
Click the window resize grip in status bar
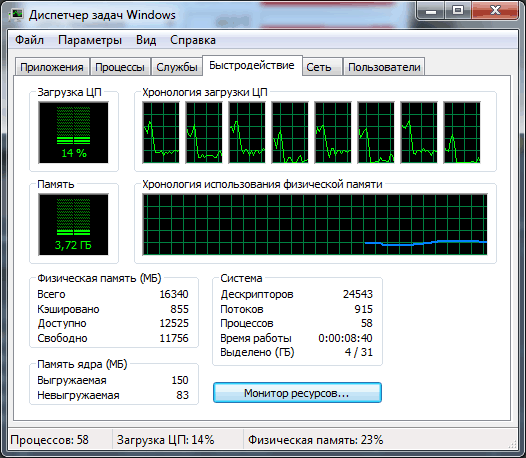point(513,444)
